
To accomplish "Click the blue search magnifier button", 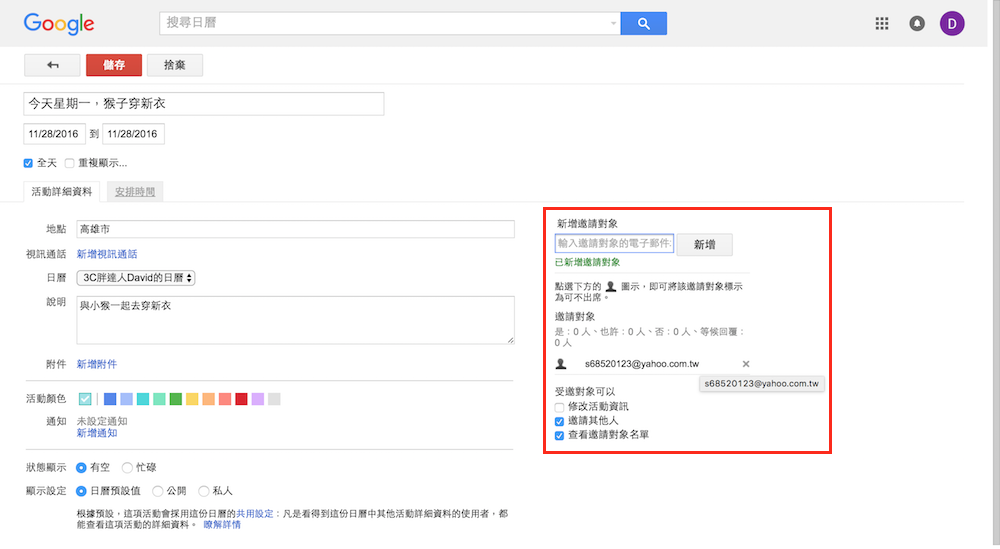I will point(643,24).
